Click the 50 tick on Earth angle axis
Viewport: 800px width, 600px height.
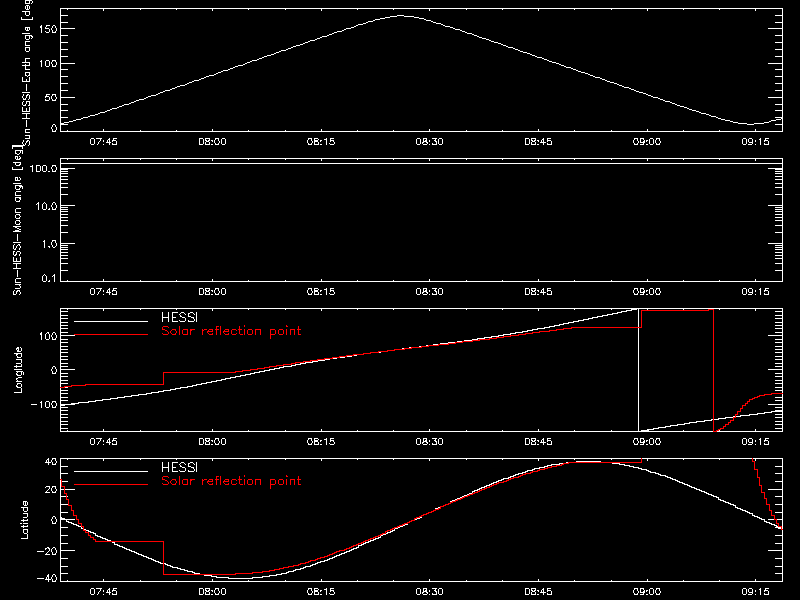pyautogui.click(x=51, y=97)
